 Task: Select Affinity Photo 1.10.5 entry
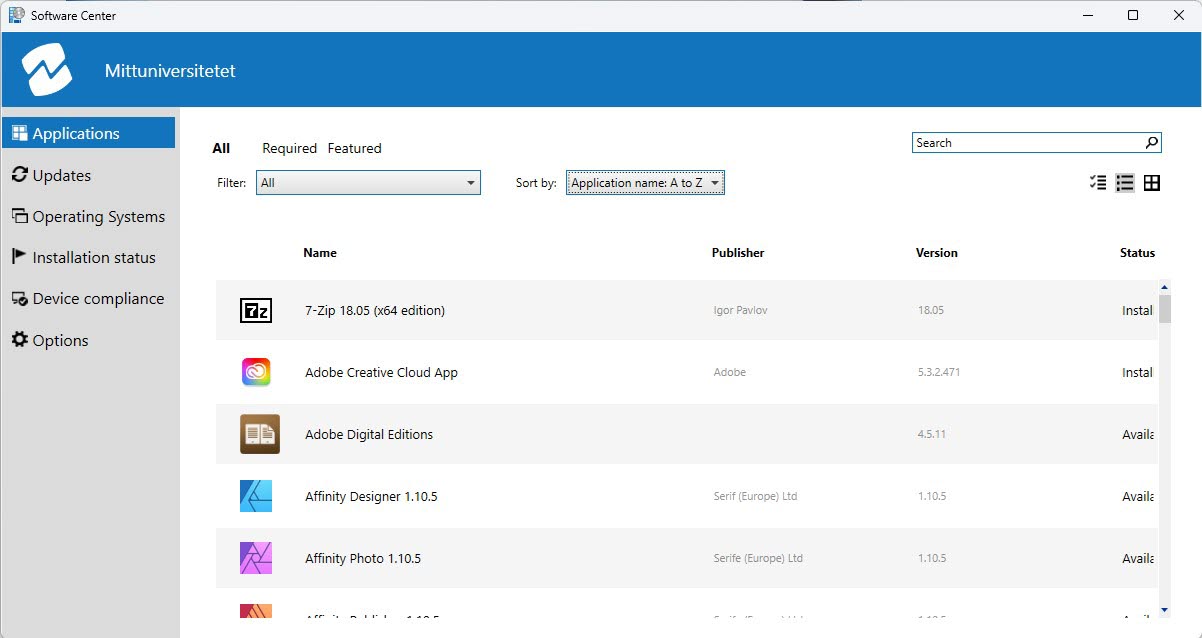pos(687,558)
